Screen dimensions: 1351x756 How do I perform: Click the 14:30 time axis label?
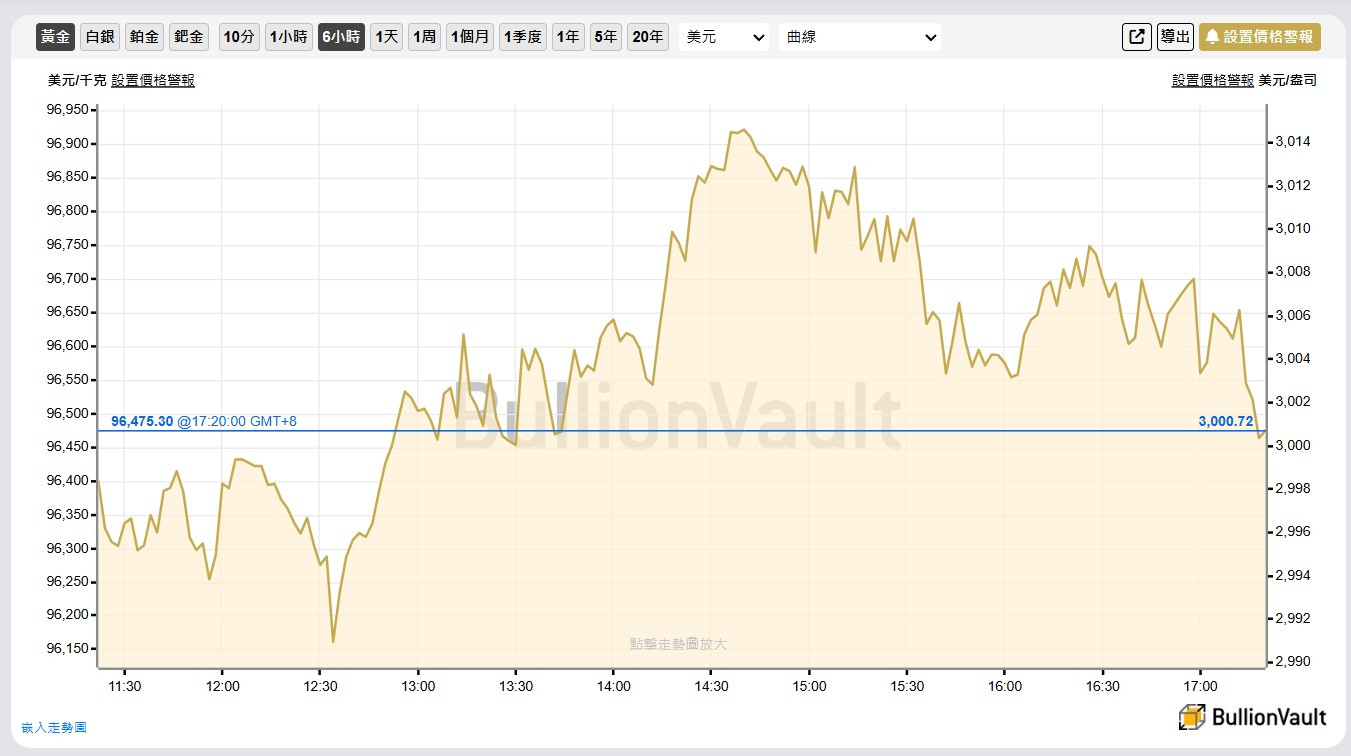click(711, 686)
